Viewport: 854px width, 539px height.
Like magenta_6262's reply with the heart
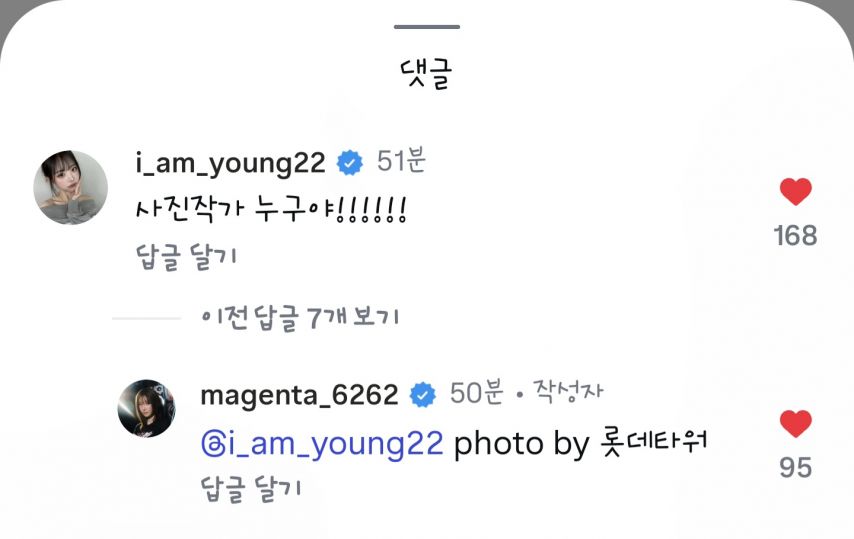(x=795, y=424)
